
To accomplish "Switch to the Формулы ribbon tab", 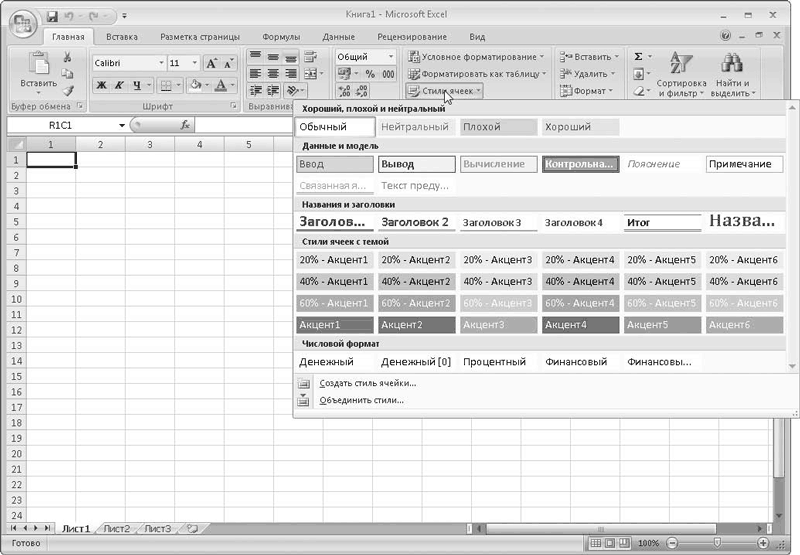I will pyautogui.click(x=281, y=37).
